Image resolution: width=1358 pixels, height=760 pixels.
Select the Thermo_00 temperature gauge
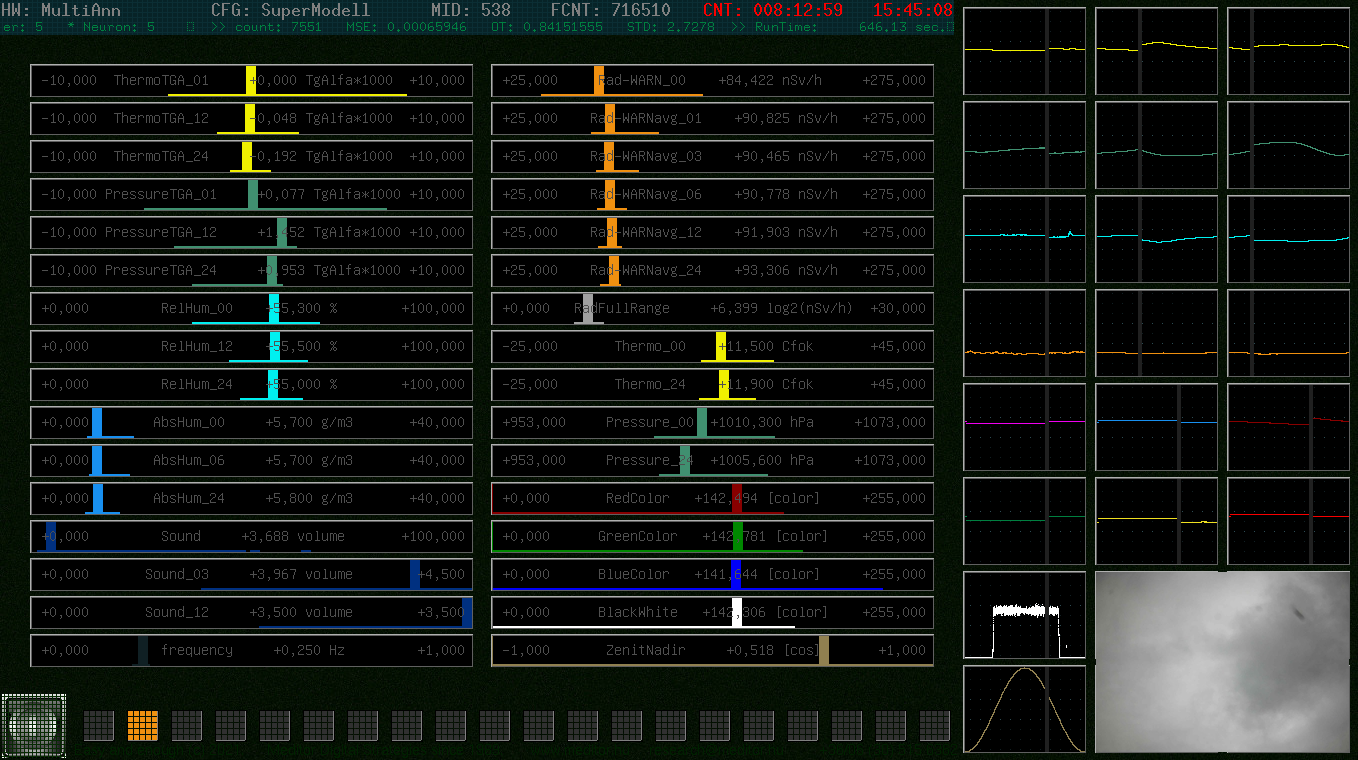pyautogui.click(x=712, y=347)
